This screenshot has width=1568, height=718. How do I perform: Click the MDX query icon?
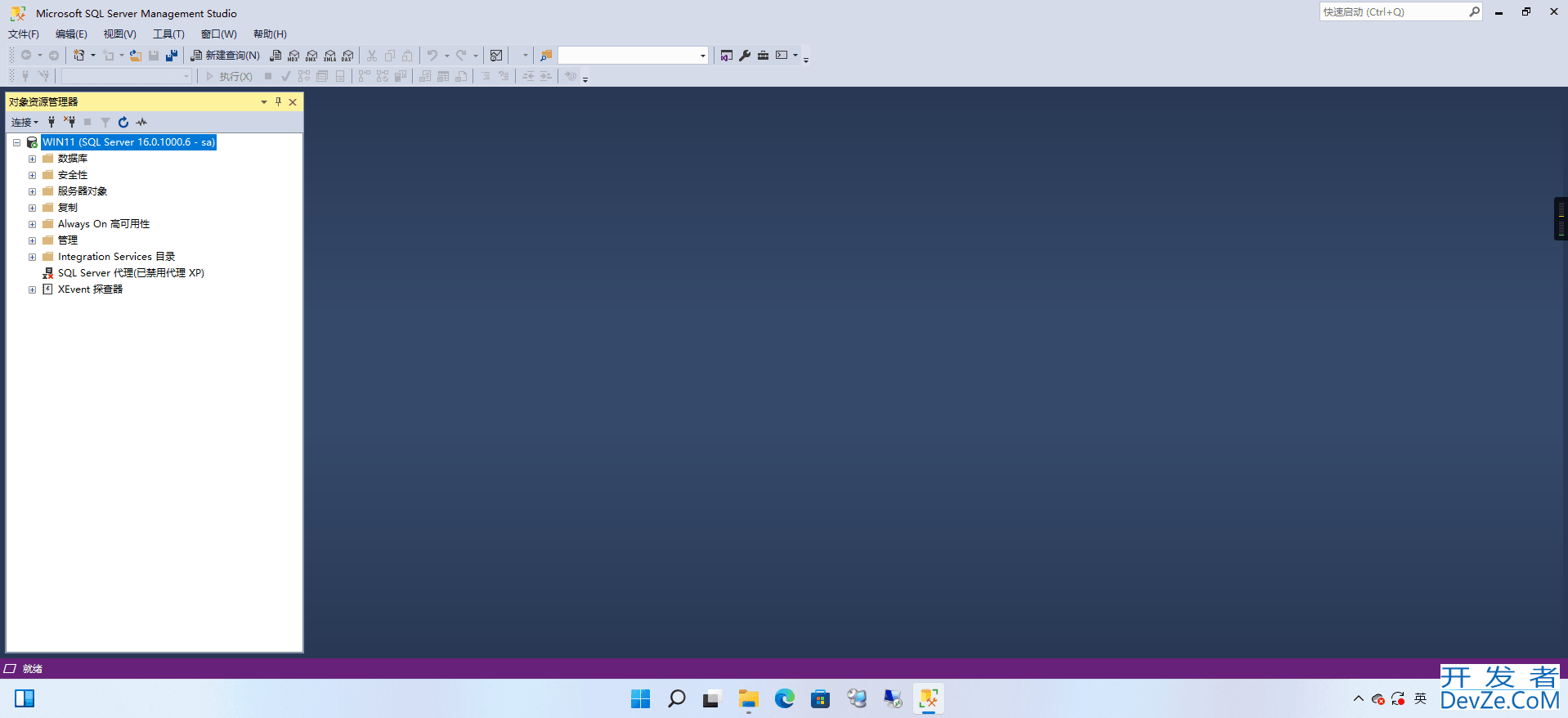point(294,56)
